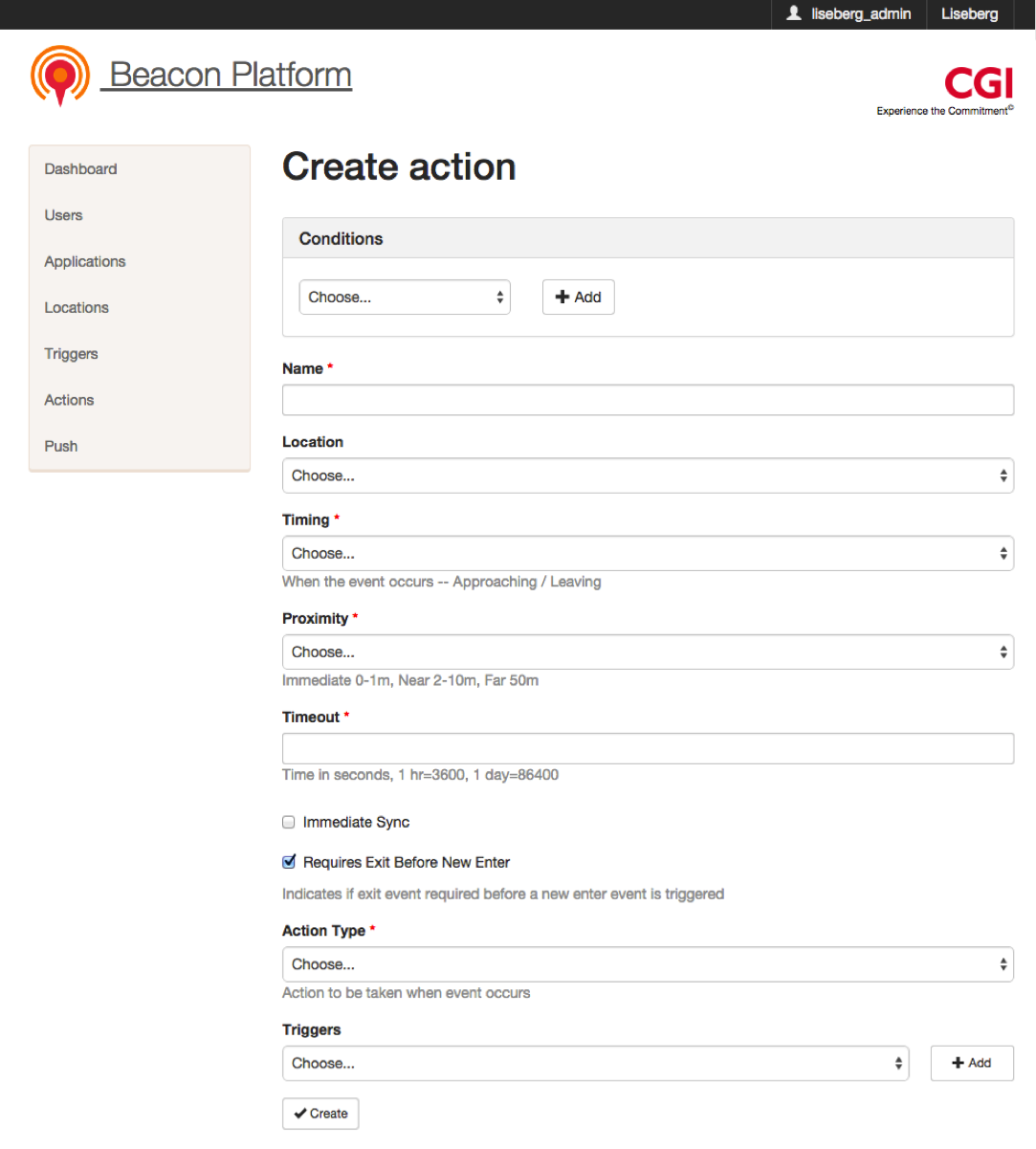Click the liseberg_admin user icon
The height and width of the screenshot is (1149, 1036).
[793, 13]
